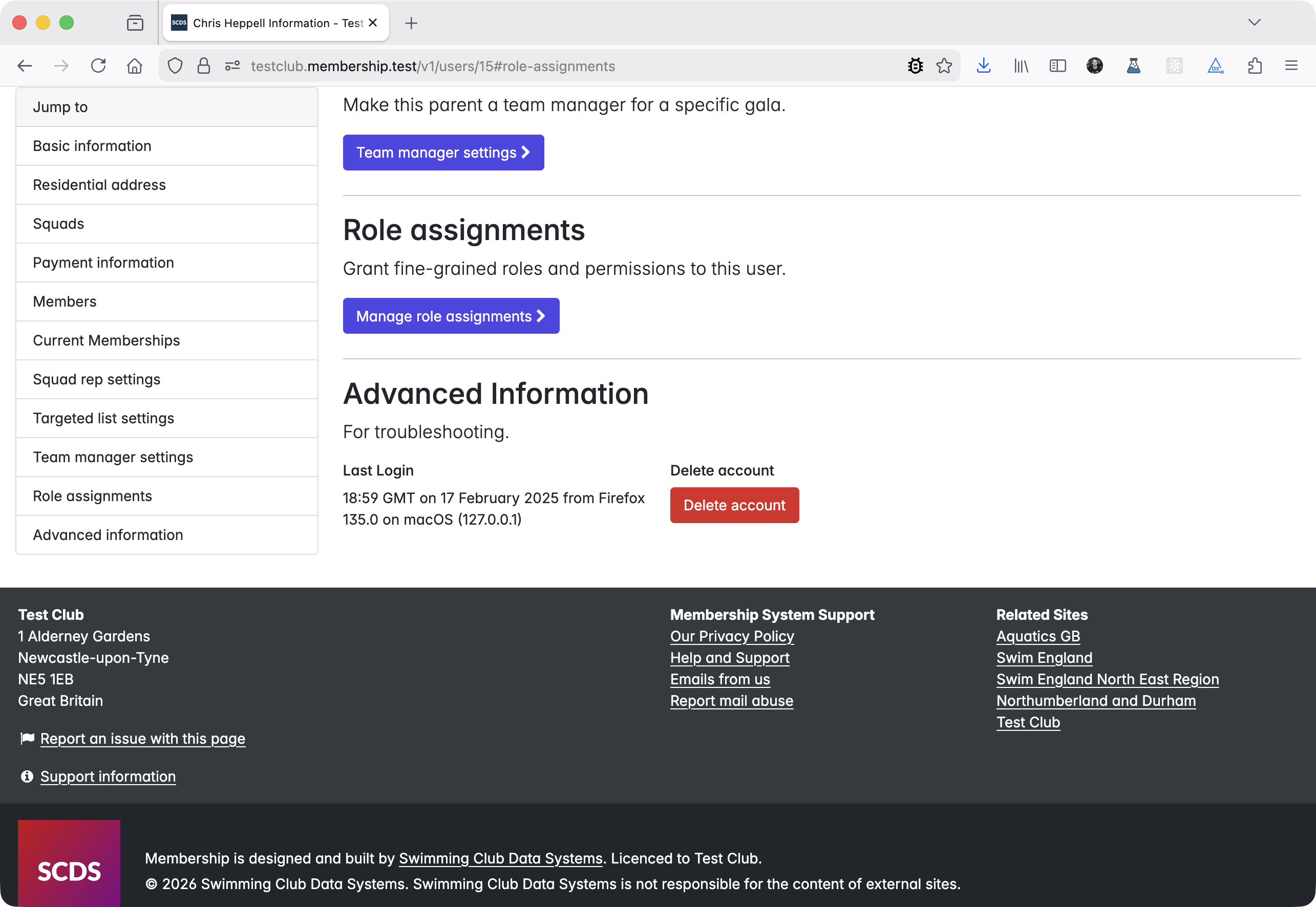
Task: Open the tab container history control
Action: [135, 23]
